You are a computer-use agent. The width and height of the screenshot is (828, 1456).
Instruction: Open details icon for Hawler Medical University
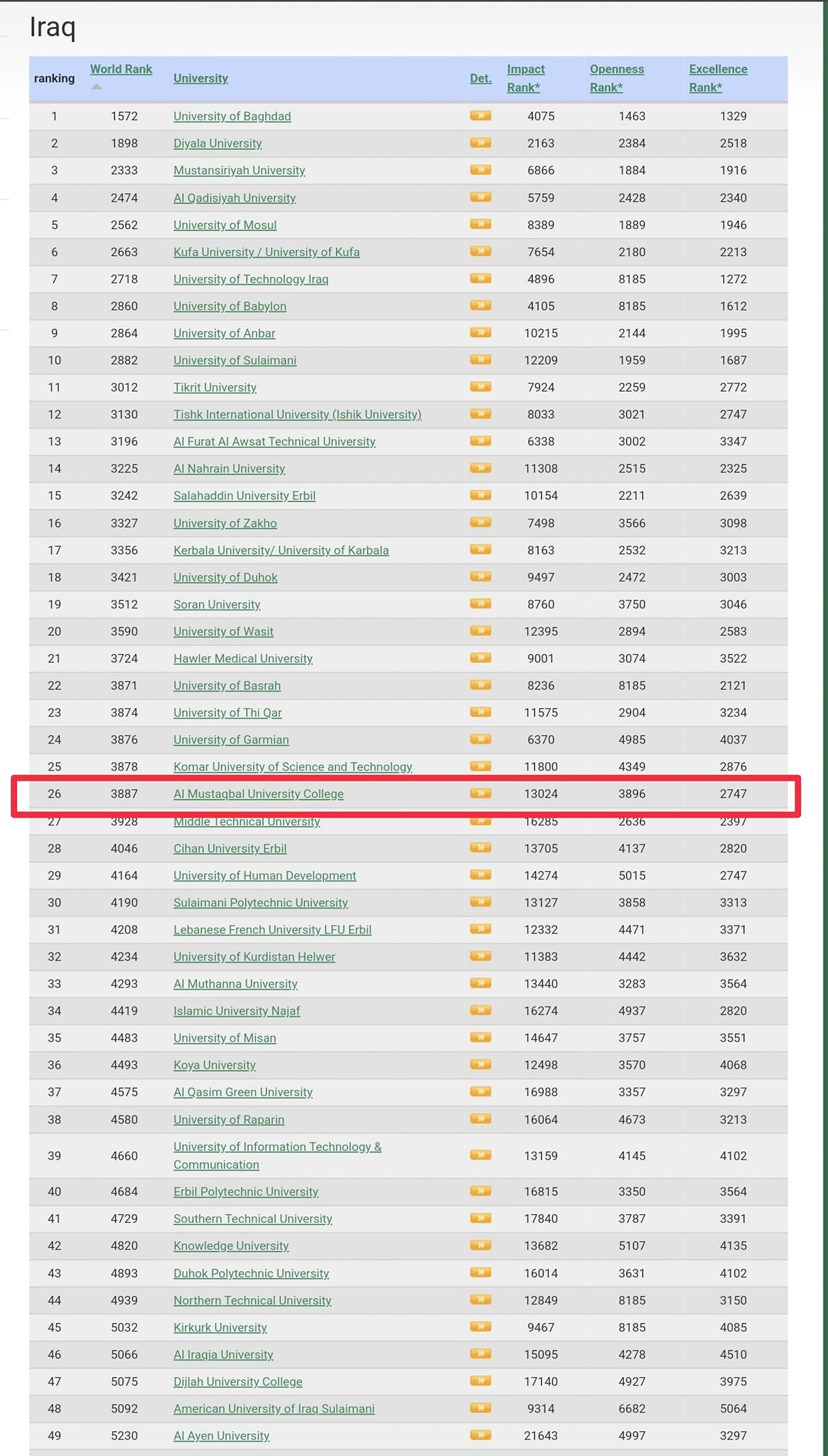pos(480,658)
